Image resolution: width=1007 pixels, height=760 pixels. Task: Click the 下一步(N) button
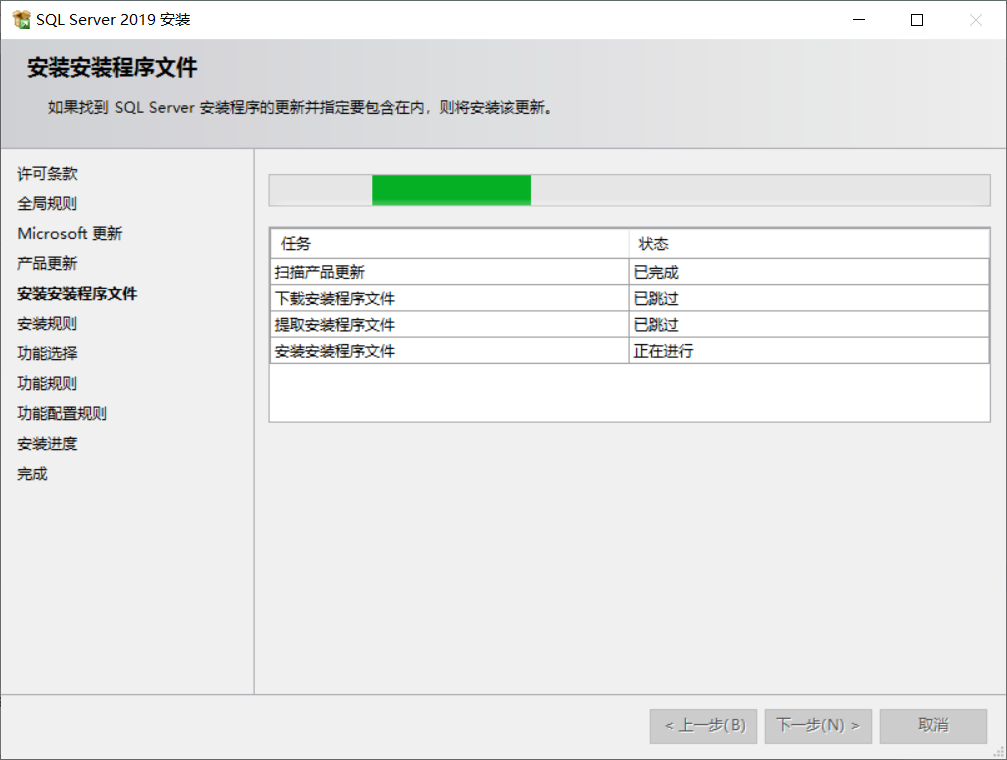[818, 726]
